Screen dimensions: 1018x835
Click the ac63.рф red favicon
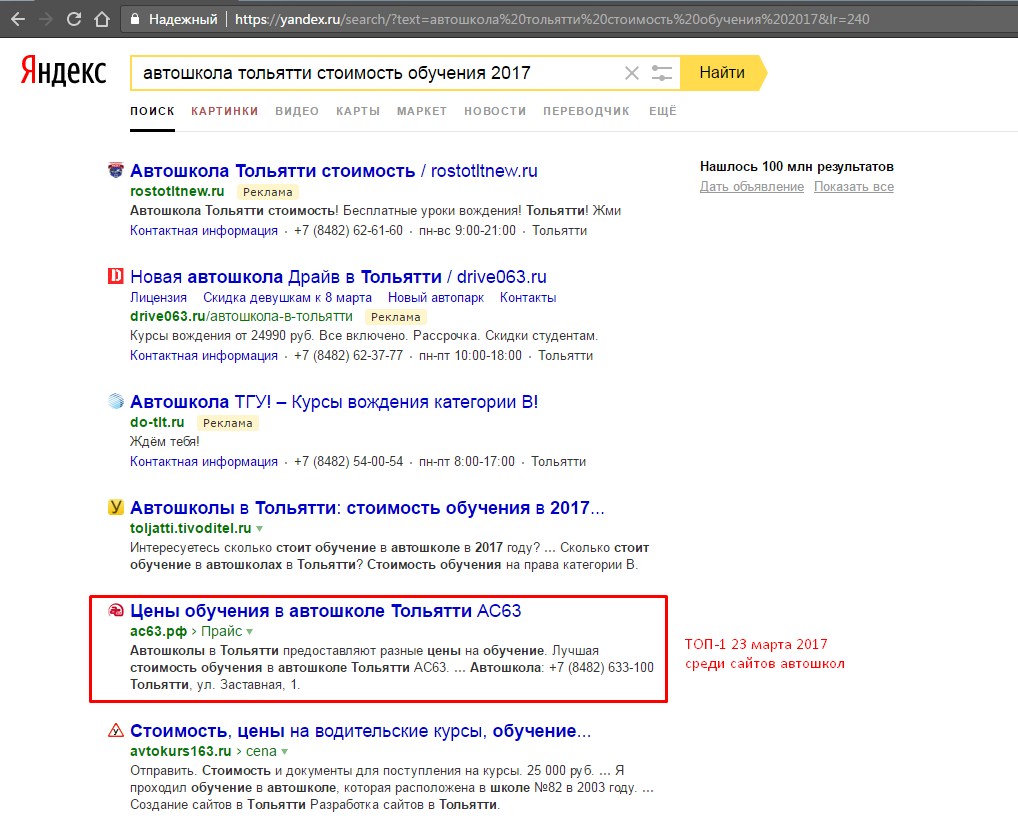click(x=116, y=610)
